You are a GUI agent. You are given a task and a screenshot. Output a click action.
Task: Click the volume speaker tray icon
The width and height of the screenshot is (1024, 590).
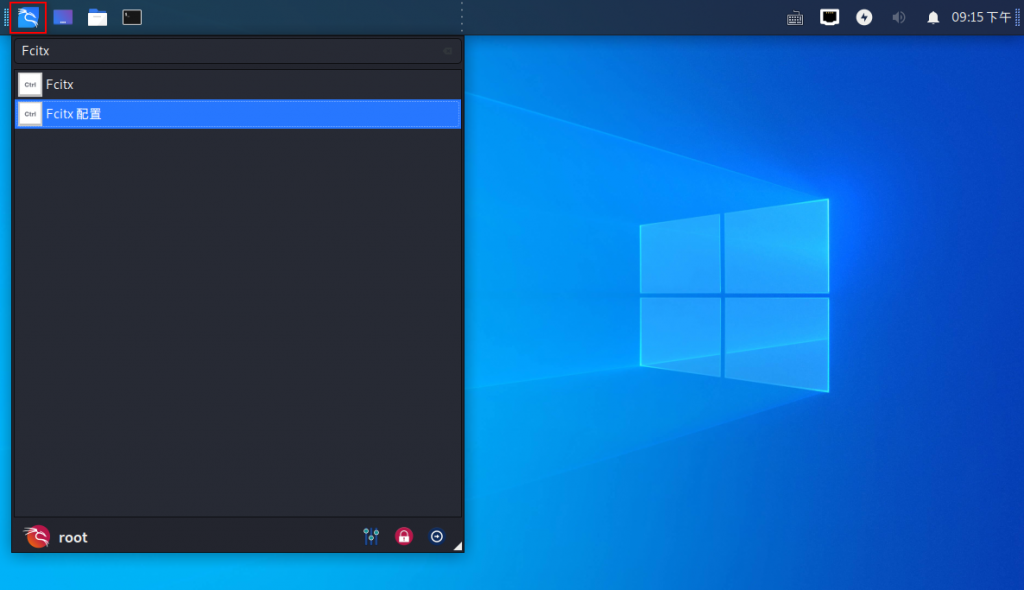click(899, 17)
